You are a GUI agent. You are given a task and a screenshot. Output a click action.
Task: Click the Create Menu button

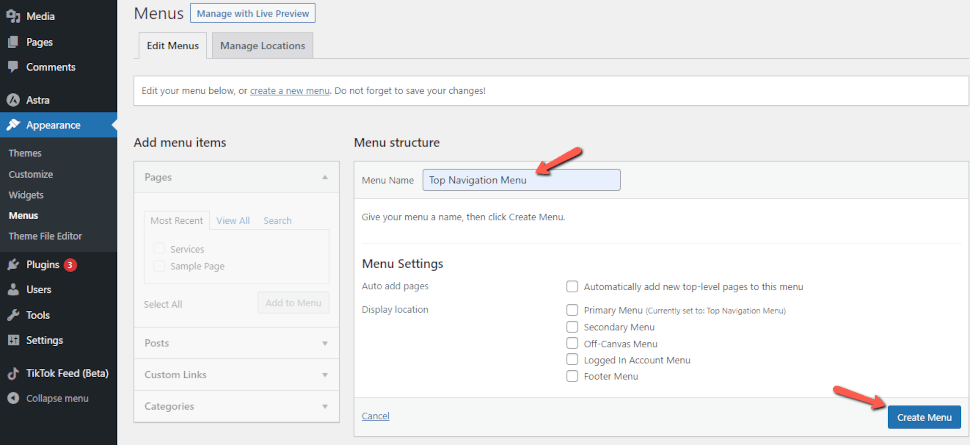click(924, 417)
